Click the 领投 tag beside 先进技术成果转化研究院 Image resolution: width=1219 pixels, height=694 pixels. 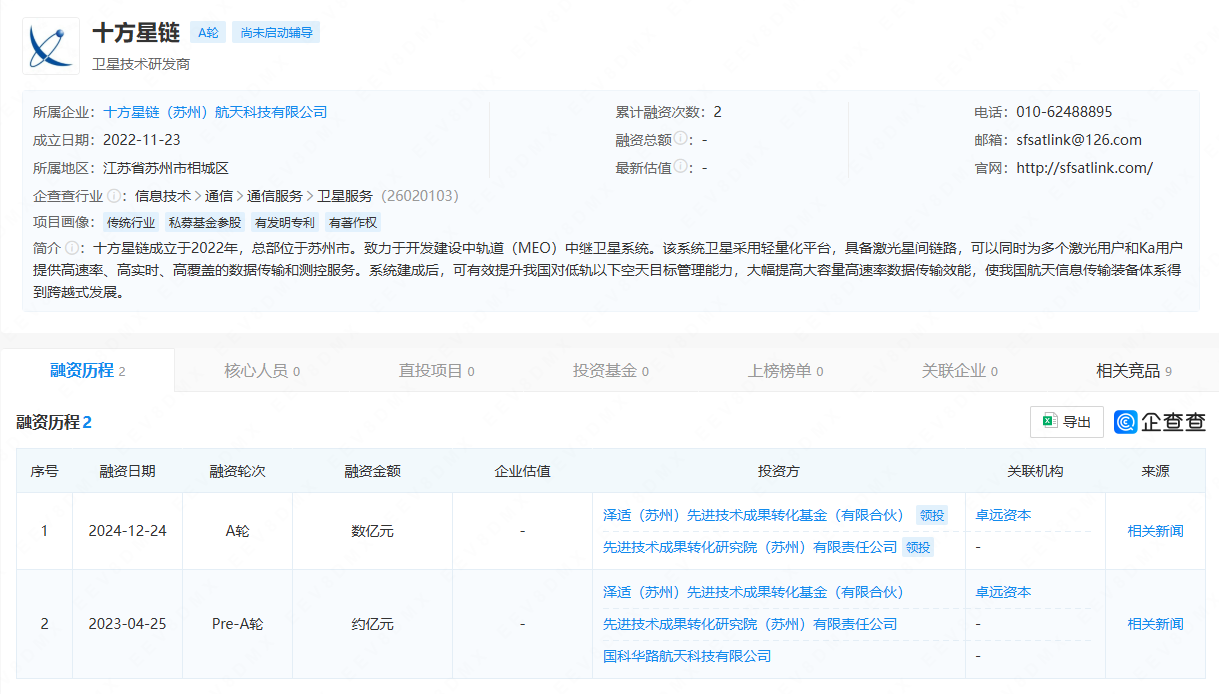(x=918, y=547)
